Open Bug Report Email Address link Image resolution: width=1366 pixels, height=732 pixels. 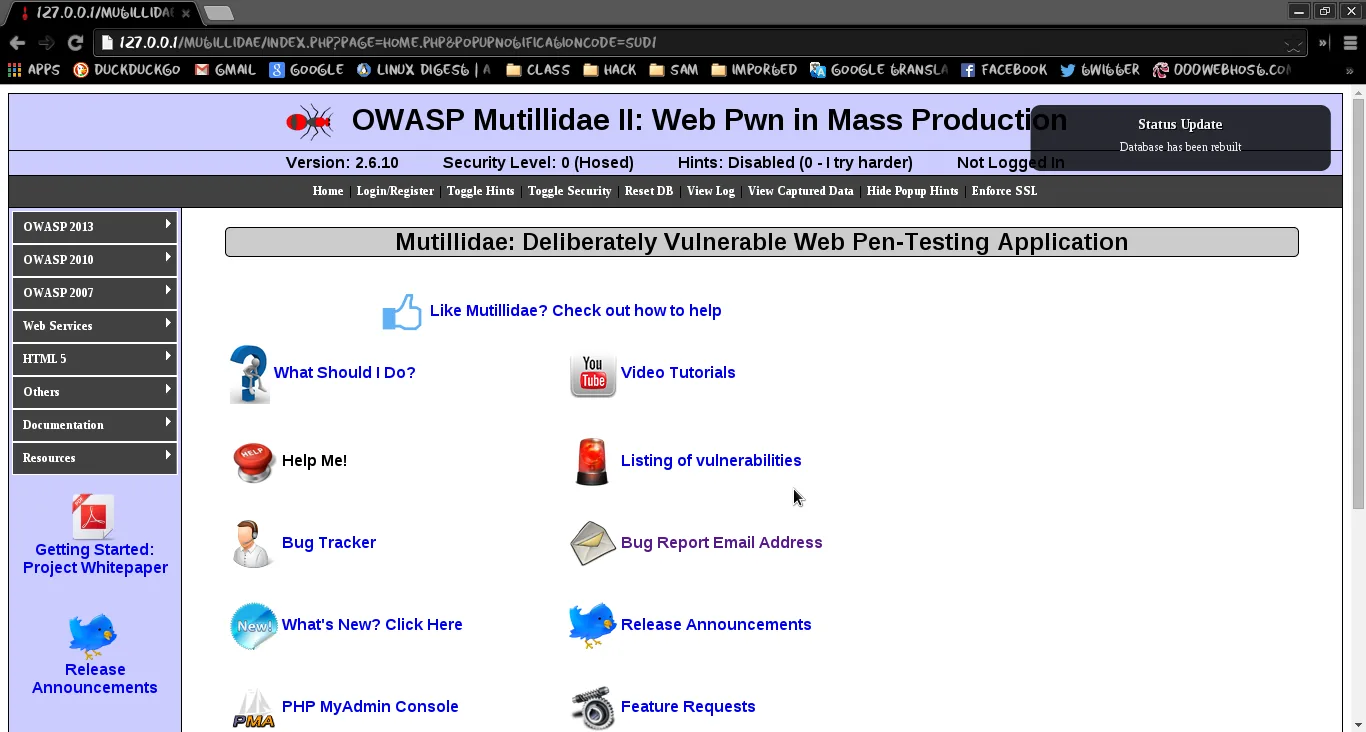click(721, 543)
